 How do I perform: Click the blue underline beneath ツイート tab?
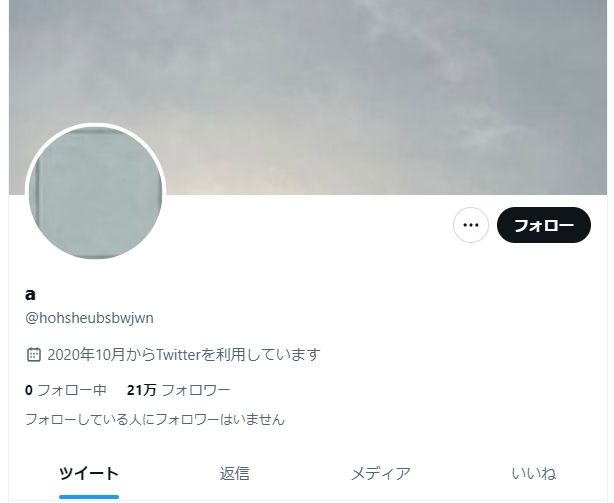coord(89,497)
